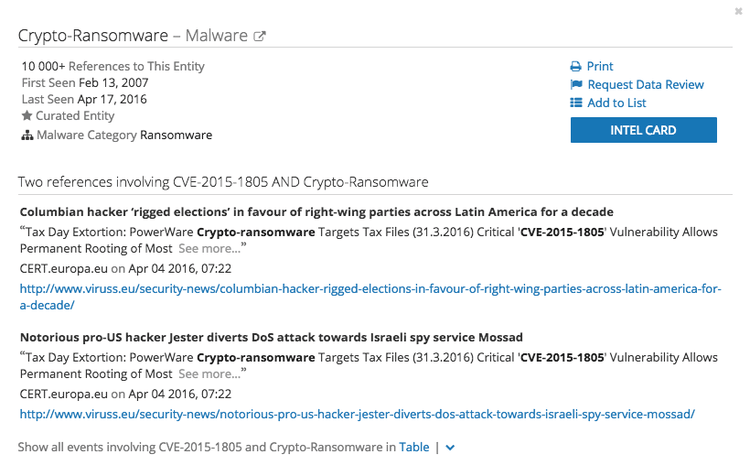Show all events in Table view
750x476 pixels.
click(x=414, y=448)
